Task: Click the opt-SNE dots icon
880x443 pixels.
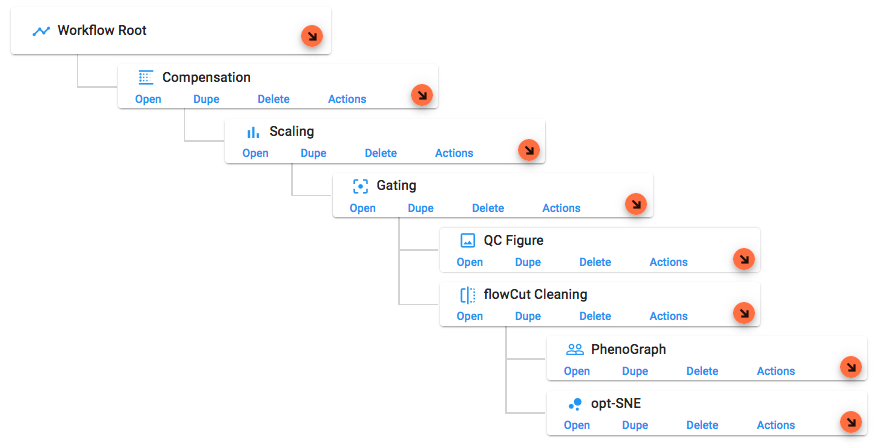Action: coord(575,404)
